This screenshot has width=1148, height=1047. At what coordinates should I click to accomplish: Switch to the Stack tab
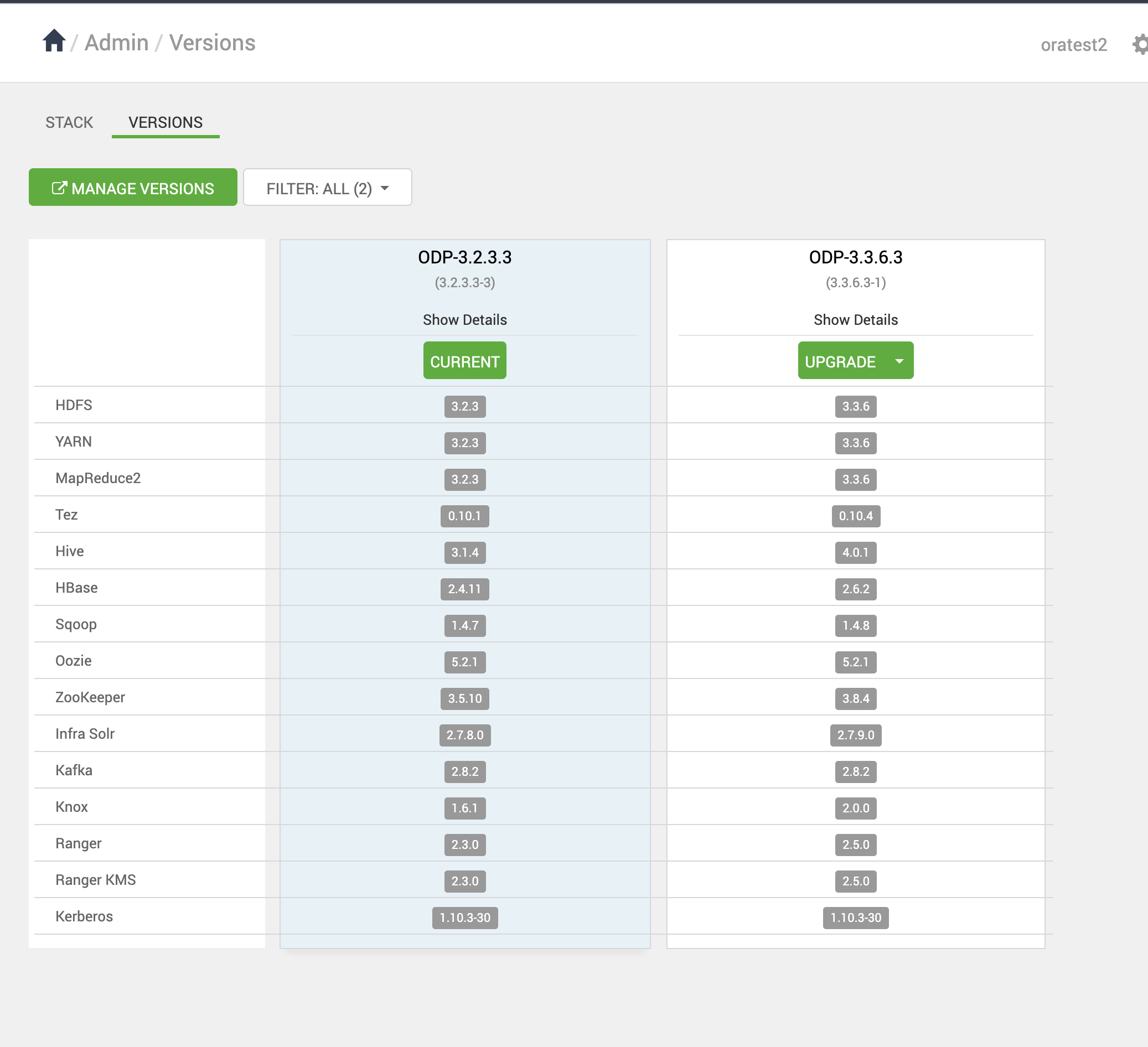69,122
